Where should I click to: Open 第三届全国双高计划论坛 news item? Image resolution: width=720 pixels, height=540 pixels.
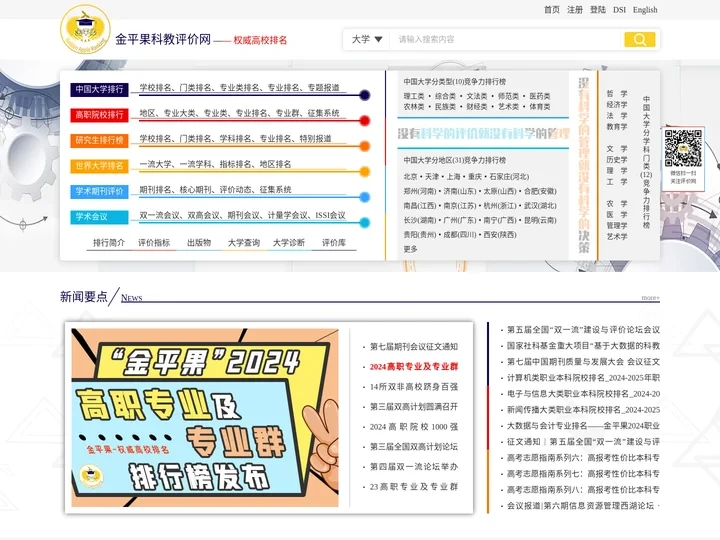414,446
